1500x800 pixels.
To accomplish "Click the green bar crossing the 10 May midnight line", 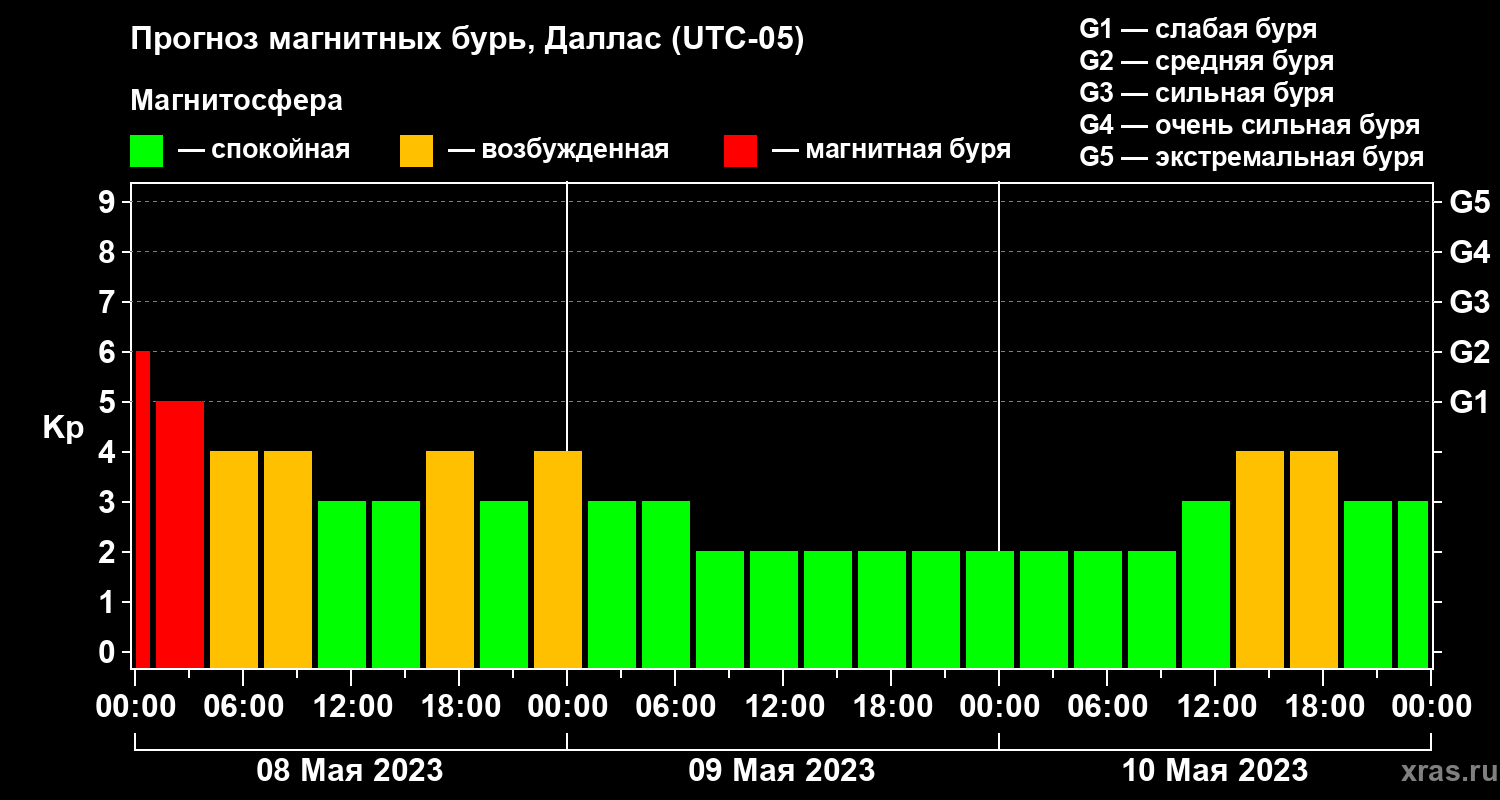I will (990, 610).
